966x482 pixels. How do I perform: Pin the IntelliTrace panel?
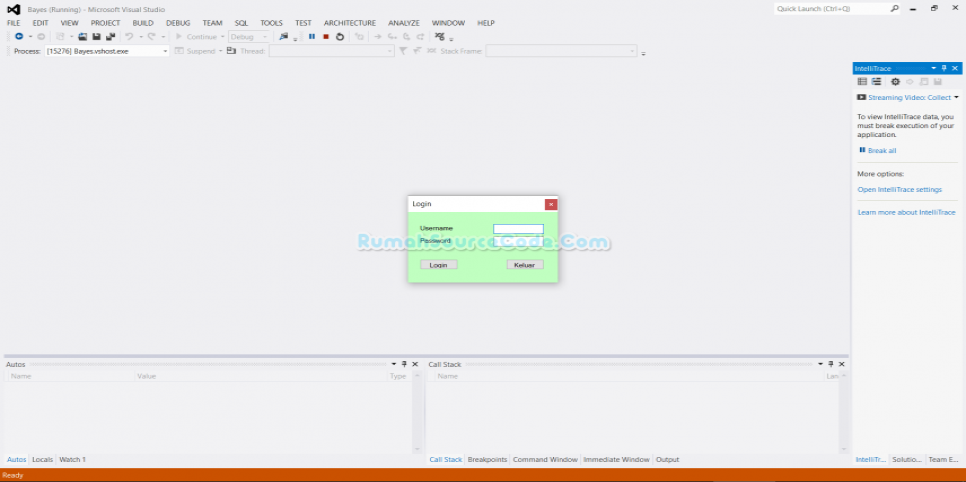[944, 68]
